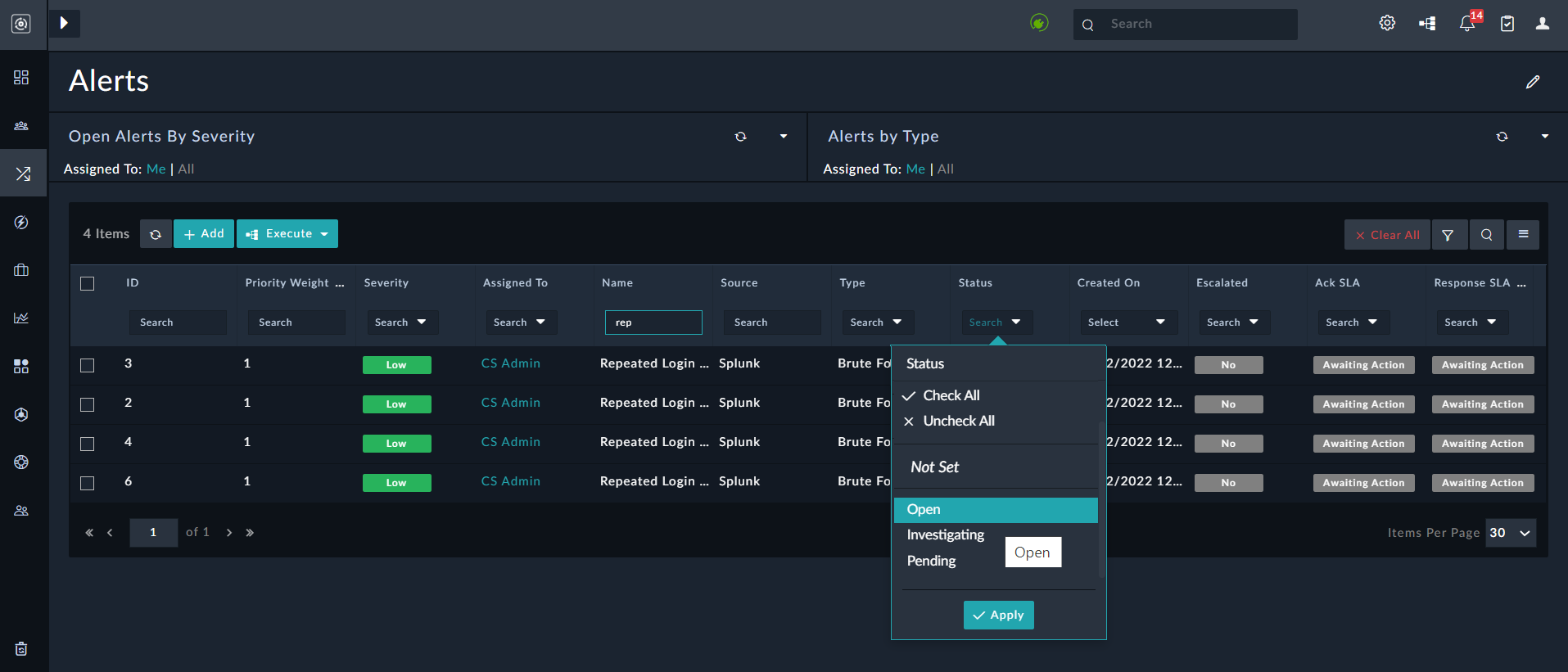Go to the last page arrow
Image resolution: width=1568 pixels, height=672 pixels.
coord(250,533)
